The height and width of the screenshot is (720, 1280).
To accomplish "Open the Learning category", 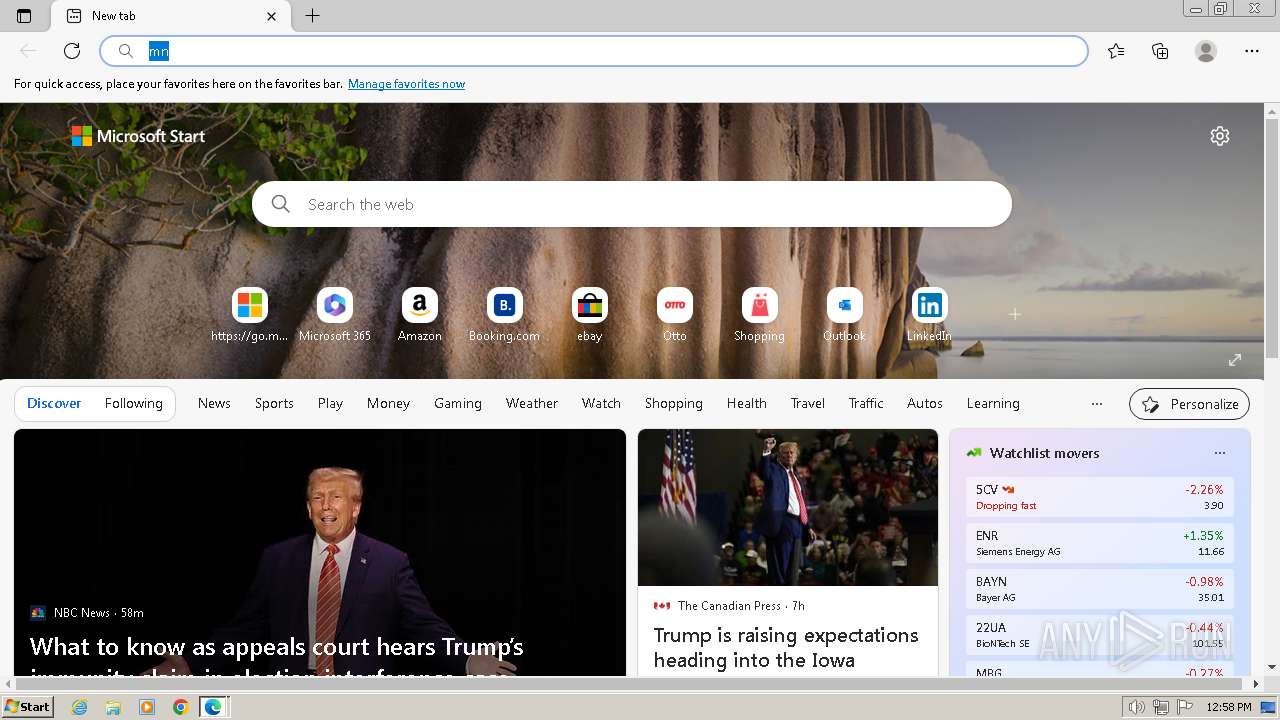I will click(x=993, y=403).
